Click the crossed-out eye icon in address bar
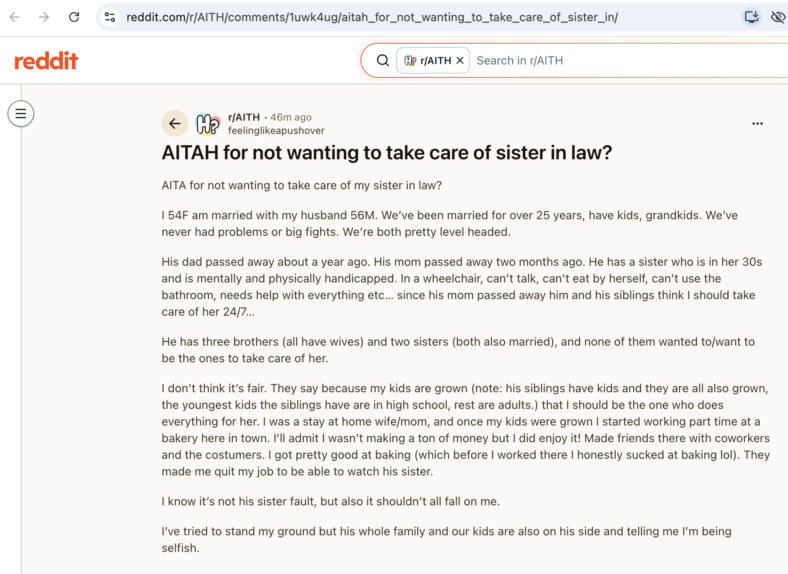788x574 pixels. [x=778, y=17]
